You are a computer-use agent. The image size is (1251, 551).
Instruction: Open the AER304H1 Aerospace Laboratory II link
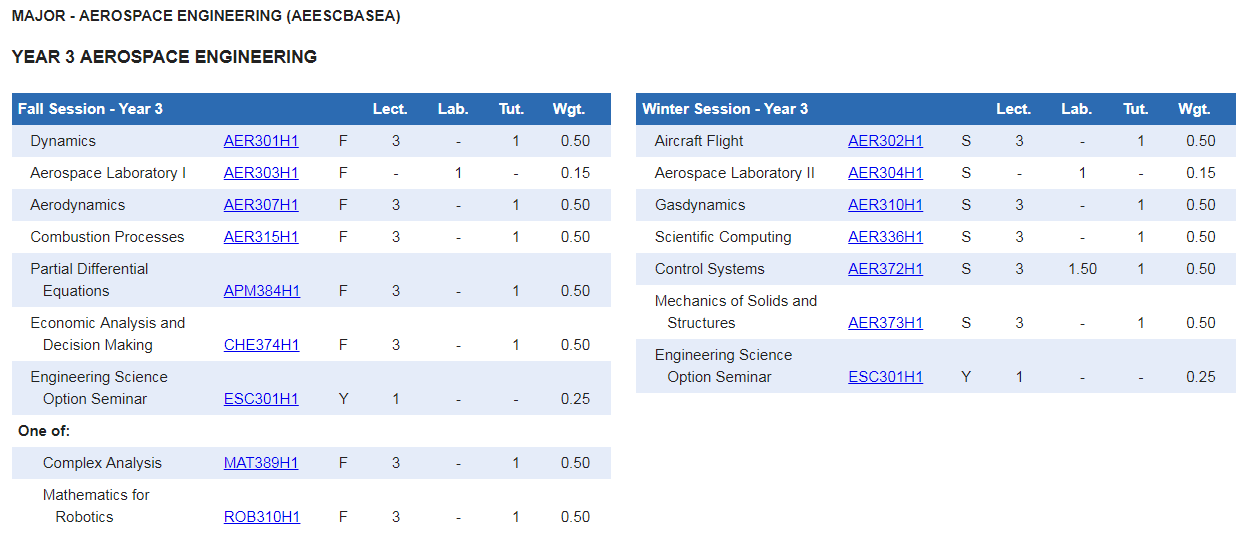[885, 173]
